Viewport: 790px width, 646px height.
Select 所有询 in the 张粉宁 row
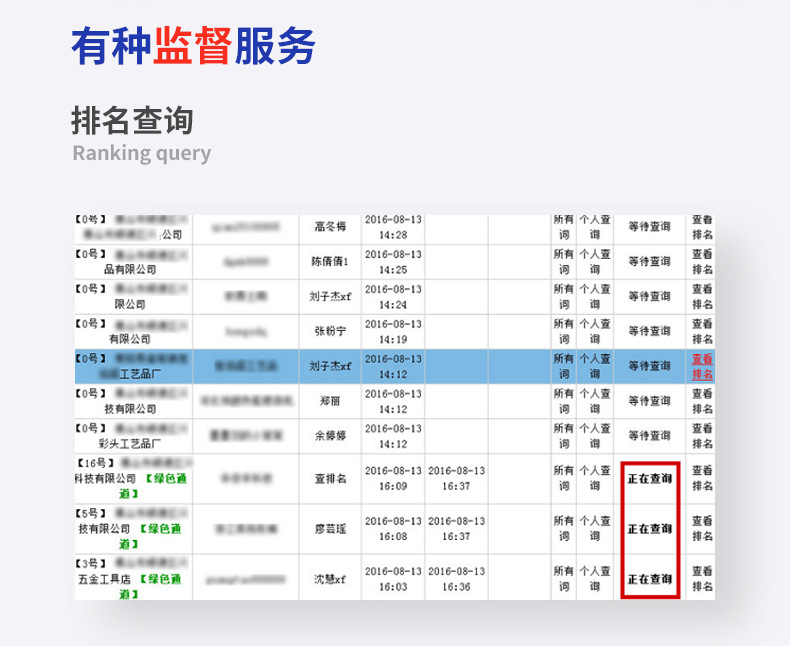pos(563,331)
